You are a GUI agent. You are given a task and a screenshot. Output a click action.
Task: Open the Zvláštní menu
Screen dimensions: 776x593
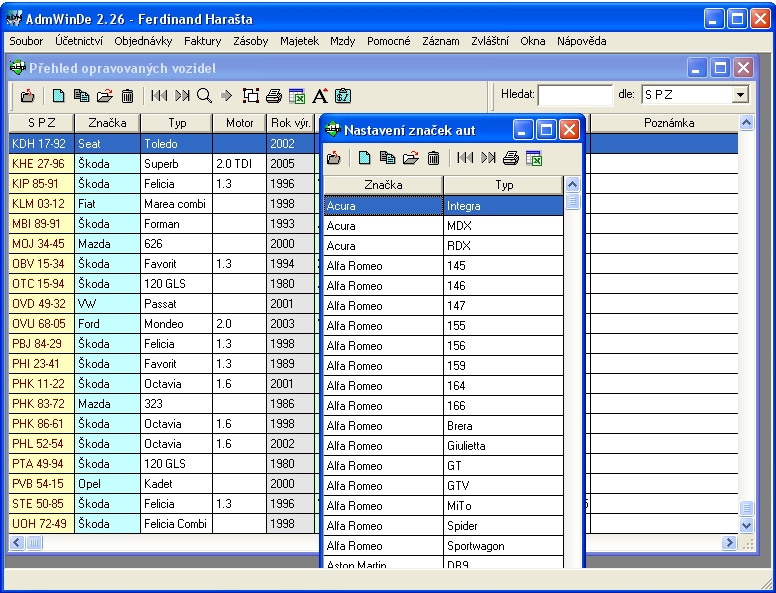[489, 41]
